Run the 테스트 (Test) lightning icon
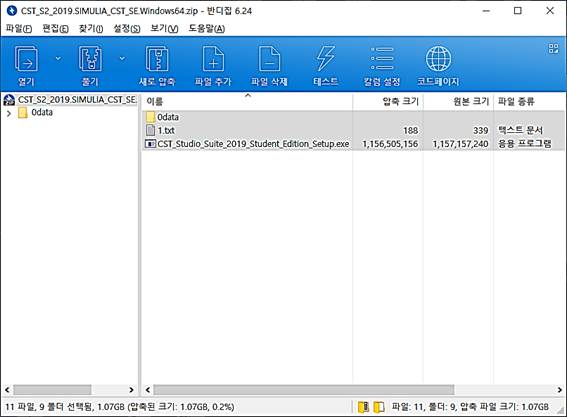Screen dimensions: 567x417 (x=325, y=58)
